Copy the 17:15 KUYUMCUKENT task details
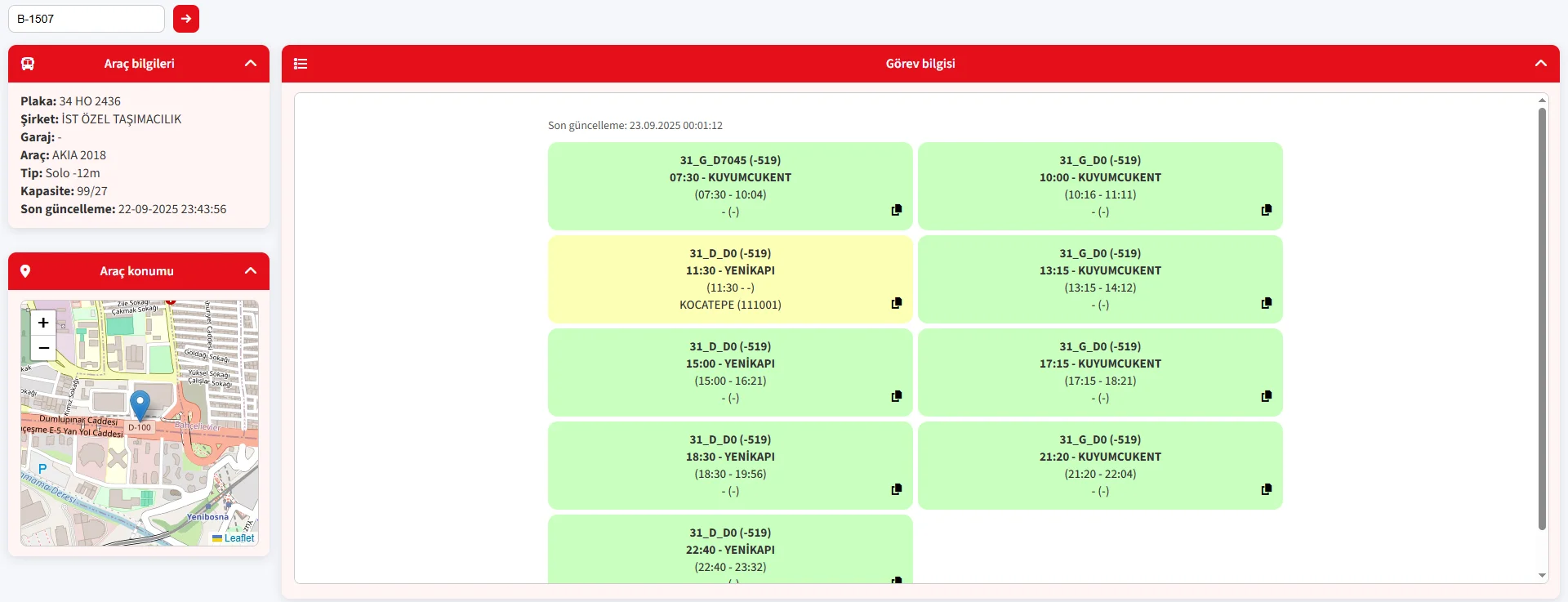This screenshot has height=602, width=1568. coord(1267,396)
